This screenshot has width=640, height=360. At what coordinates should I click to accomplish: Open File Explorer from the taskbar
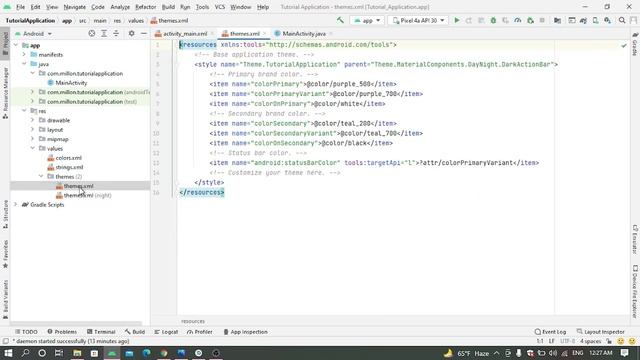pyautogui.click(x=77, y=353)
